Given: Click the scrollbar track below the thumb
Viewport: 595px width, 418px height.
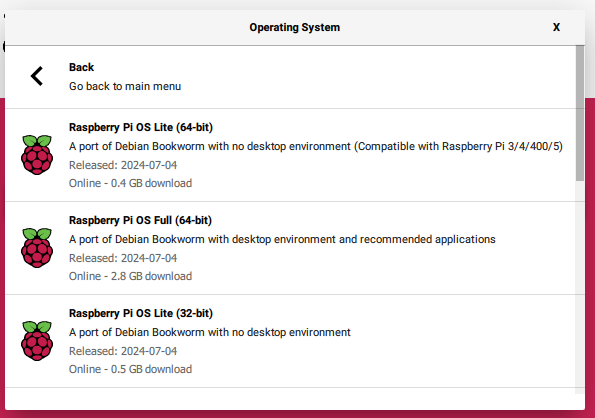Looking at the screenshot, I should (x=579, y=287).
